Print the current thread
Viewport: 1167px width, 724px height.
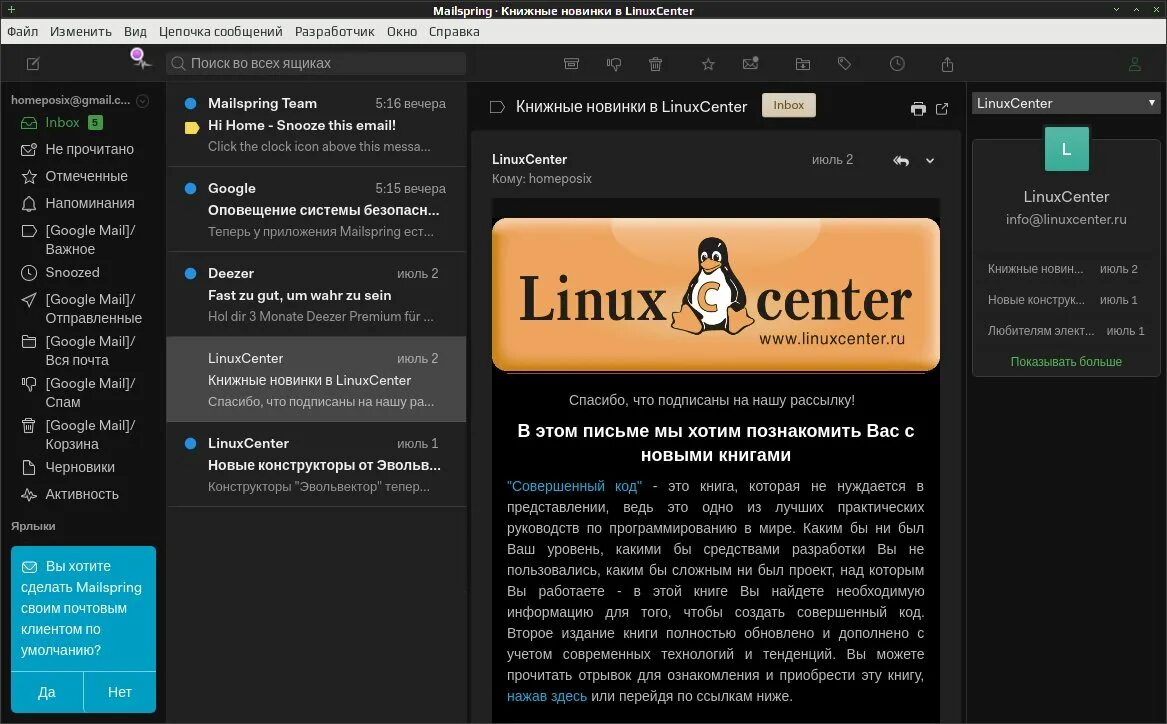coord(918,109)
